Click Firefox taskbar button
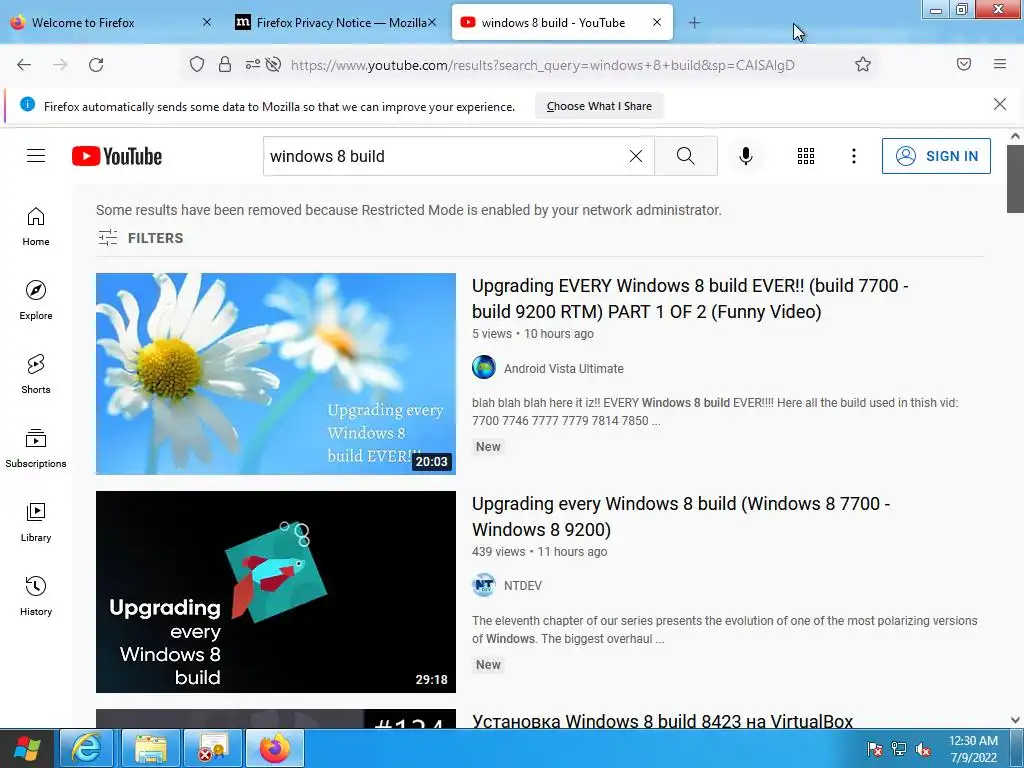The width and height of the screenshot is (1024, 768). point(275,748)
